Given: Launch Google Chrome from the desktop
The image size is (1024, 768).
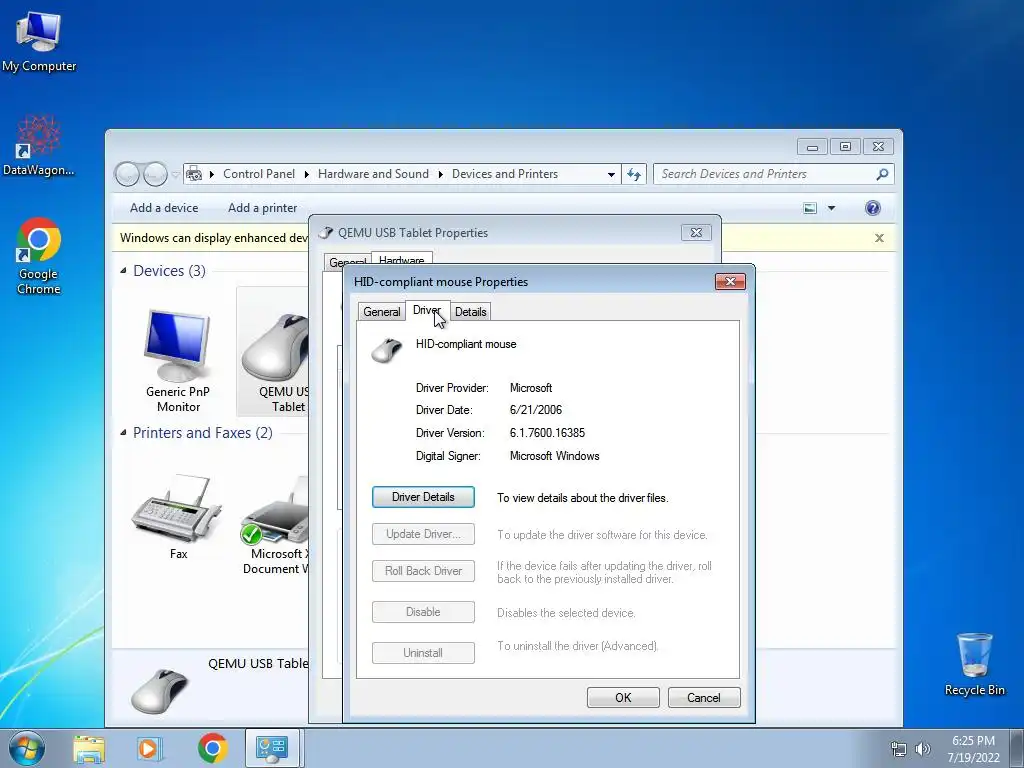Looking at the screenshot, I should click(x=39, y=255).
